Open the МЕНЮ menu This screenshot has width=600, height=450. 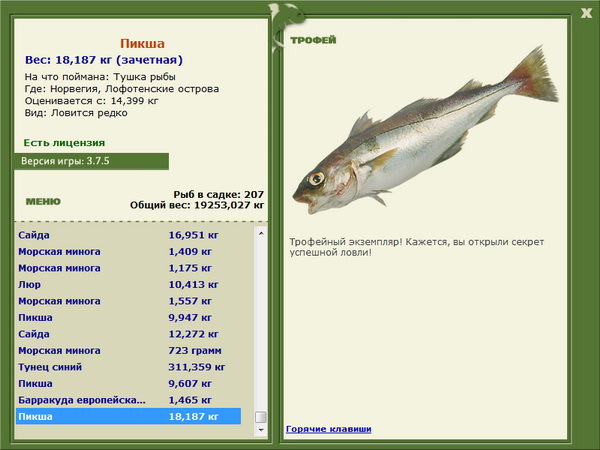[43, 202]
